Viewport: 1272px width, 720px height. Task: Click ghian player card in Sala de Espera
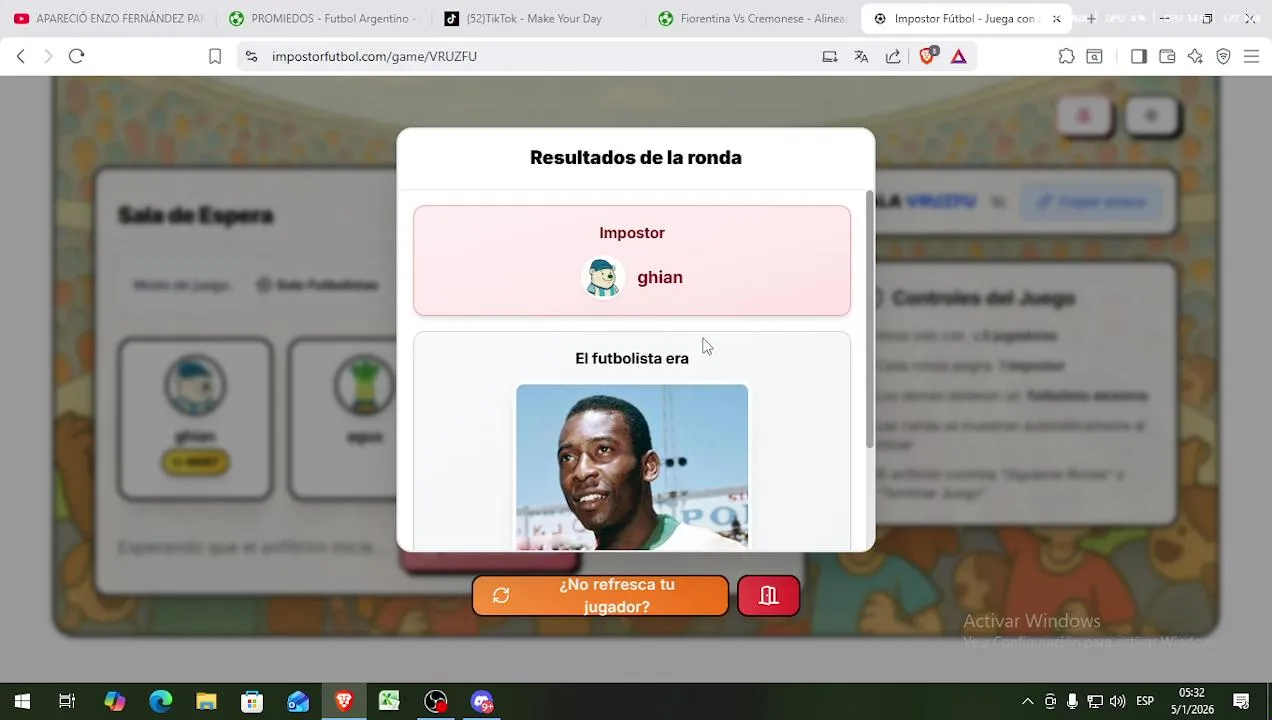(195, 418)
